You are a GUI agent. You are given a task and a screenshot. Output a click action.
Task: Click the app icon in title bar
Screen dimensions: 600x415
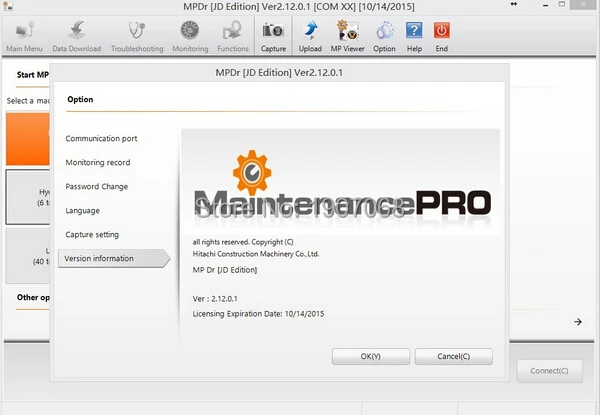pyautogui.click(x=7, y=6)
